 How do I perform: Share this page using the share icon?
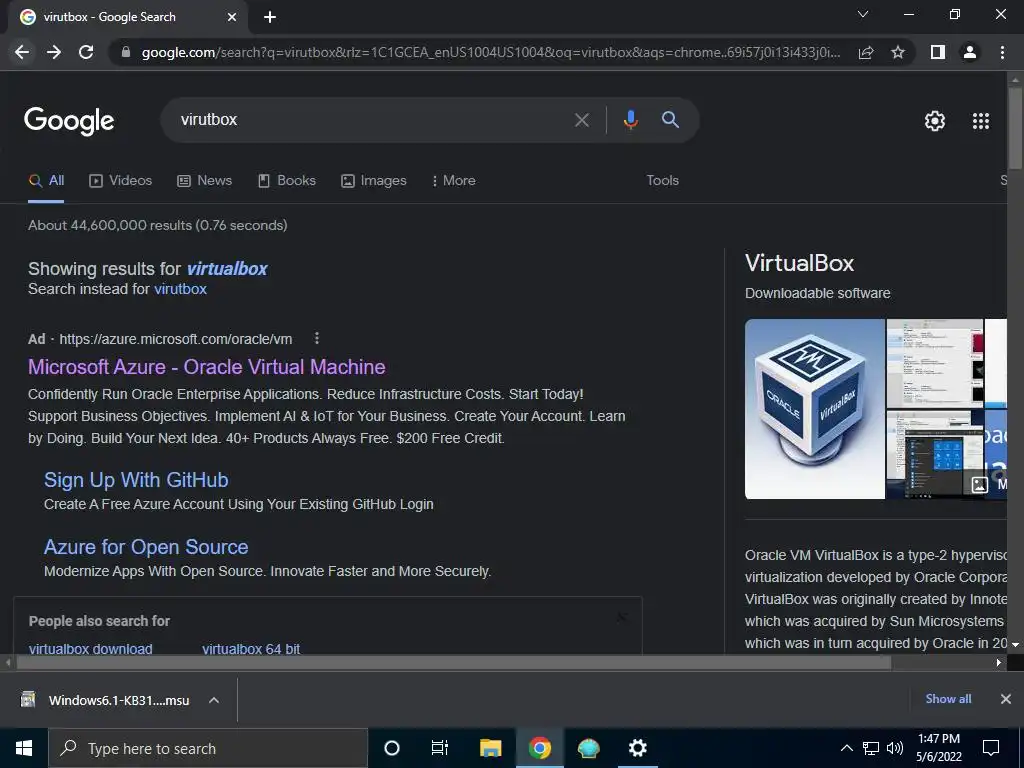click(866, 52)
